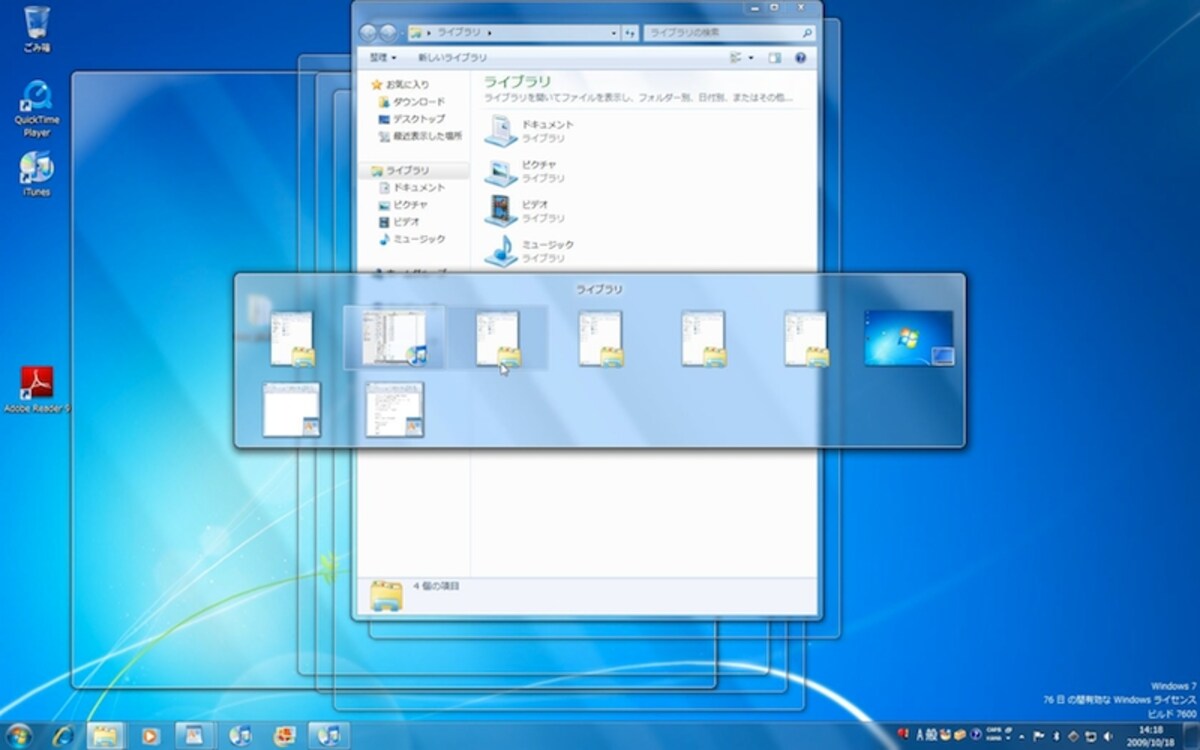
Task: Open Explorer help via the question mark icon
Action: 800,58
